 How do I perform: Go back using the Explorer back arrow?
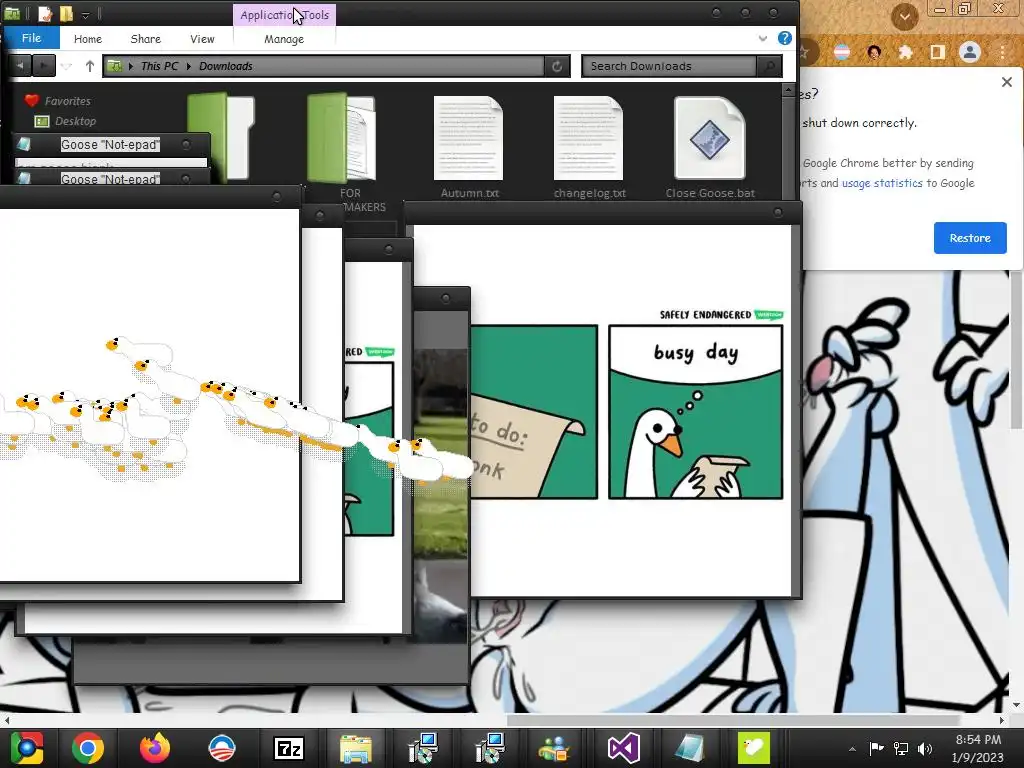pyautogui.click(x=20, y=65)
